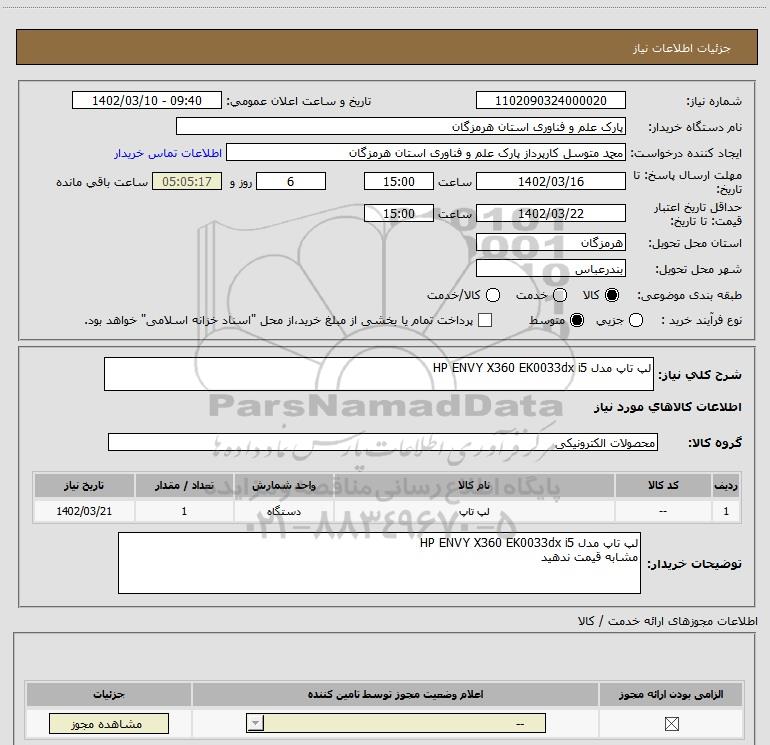Click the delivery city field بندرعباس
Image resolution: width=770 pixels, height=745 pixels.
pos(550,268)
